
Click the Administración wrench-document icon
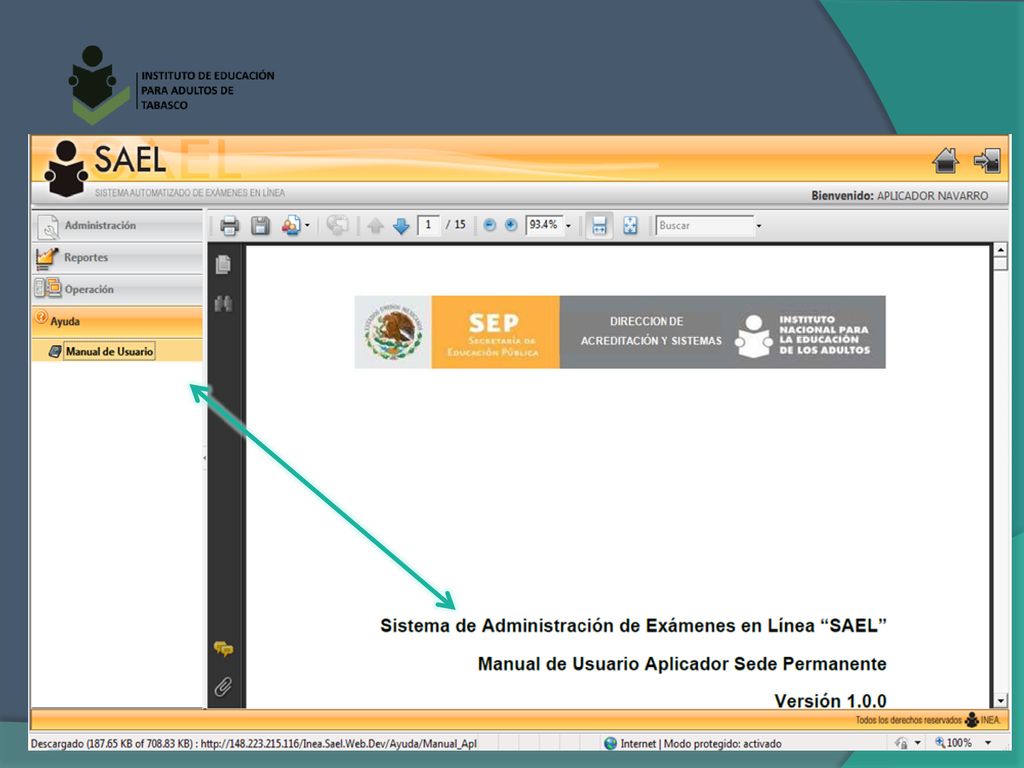pyautogui.click(x=48, y=227)
